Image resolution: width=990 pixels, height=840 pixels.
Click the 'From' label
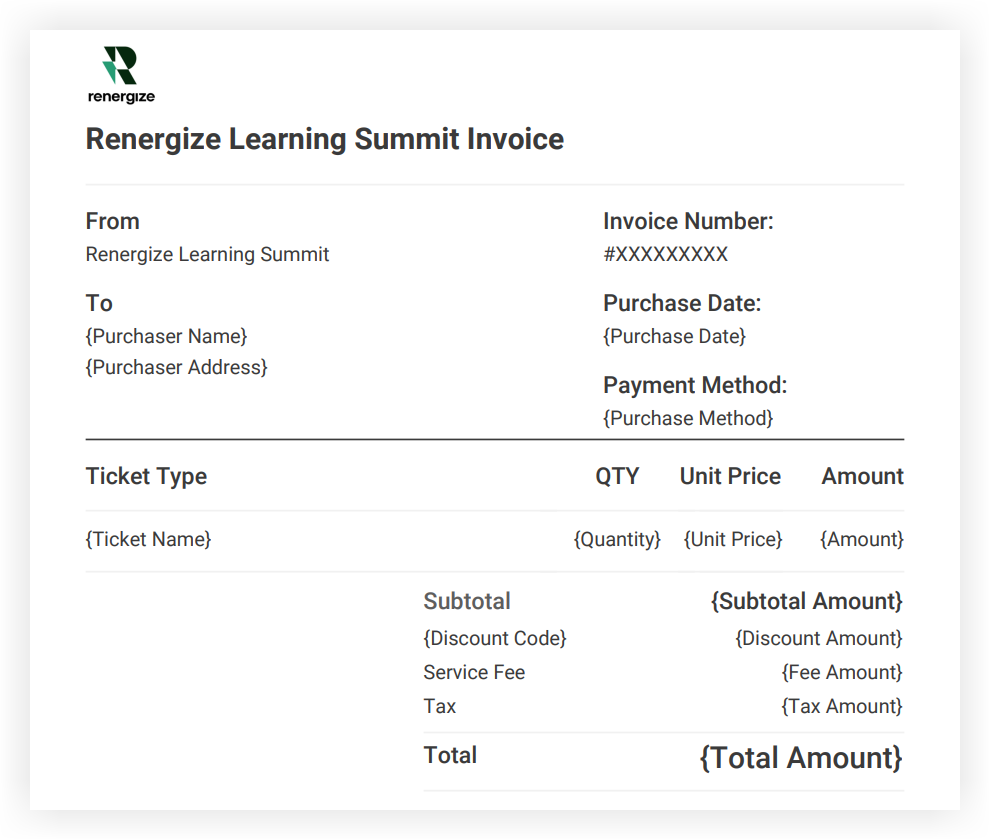tap(112, 221)
